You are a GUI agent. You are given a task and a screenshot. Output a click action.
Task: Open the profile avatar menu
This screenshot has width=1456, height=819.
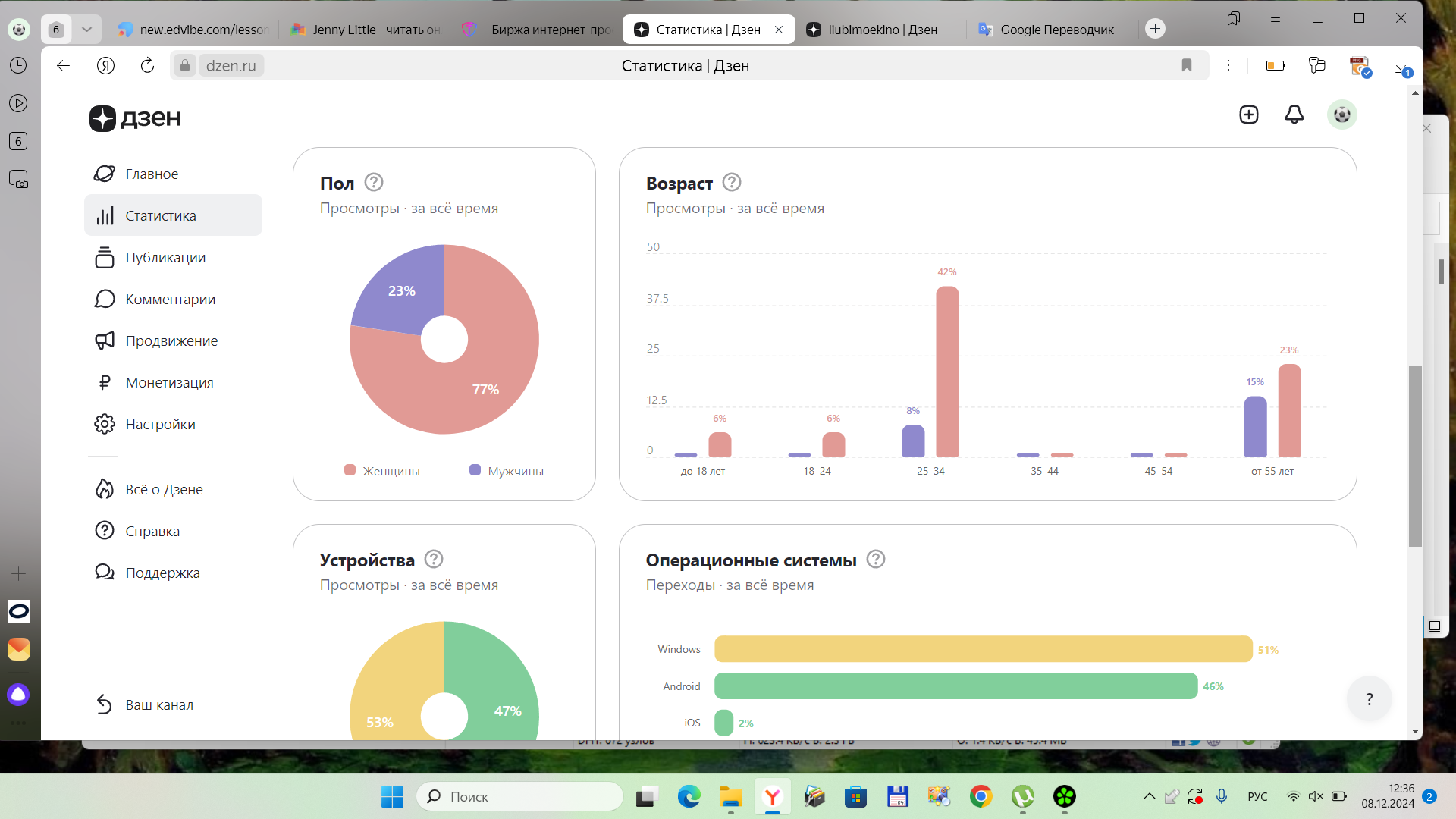tap(1341, 115)
